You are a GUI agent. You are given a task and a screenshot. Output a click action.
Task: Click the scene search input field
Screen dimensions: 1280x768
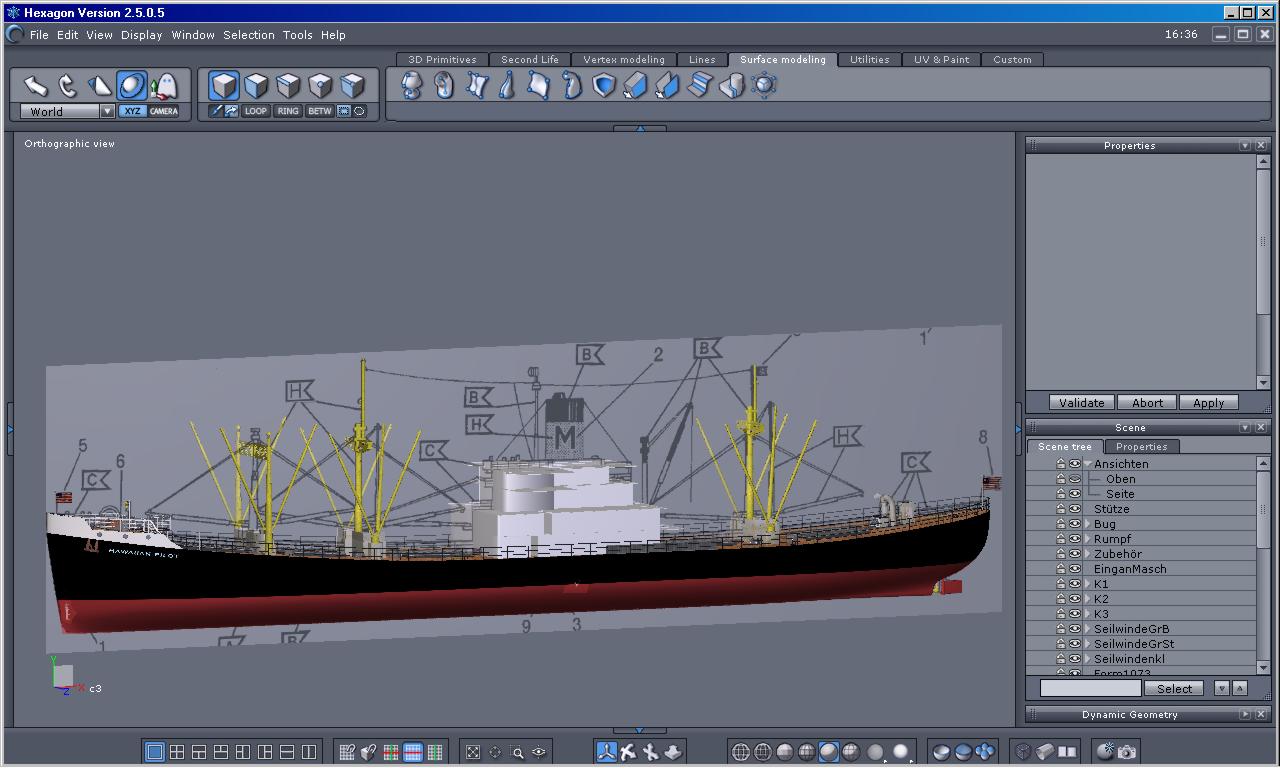(x=1090, y=688)
